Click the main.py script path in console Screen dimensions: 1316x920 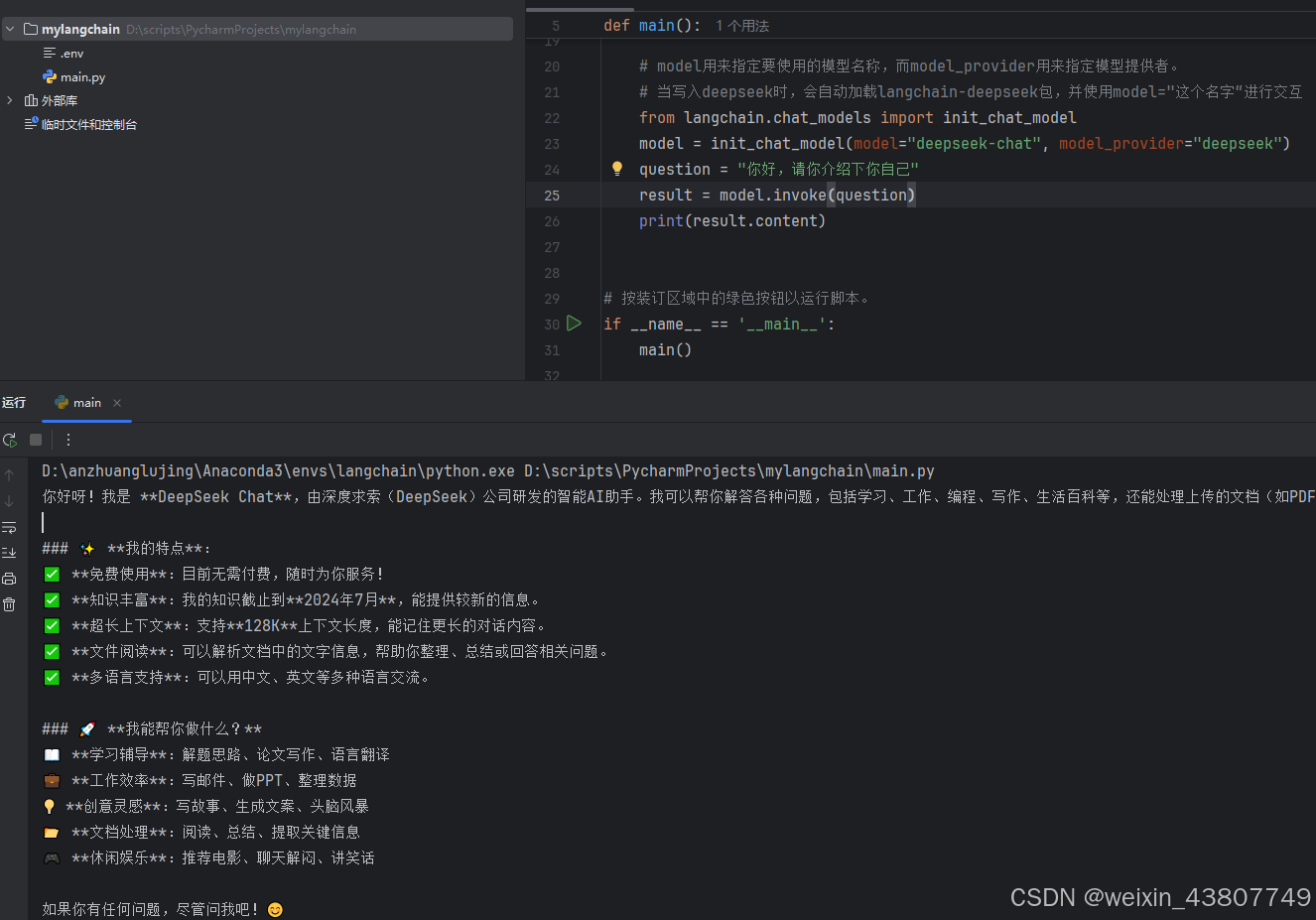[729, 471]
